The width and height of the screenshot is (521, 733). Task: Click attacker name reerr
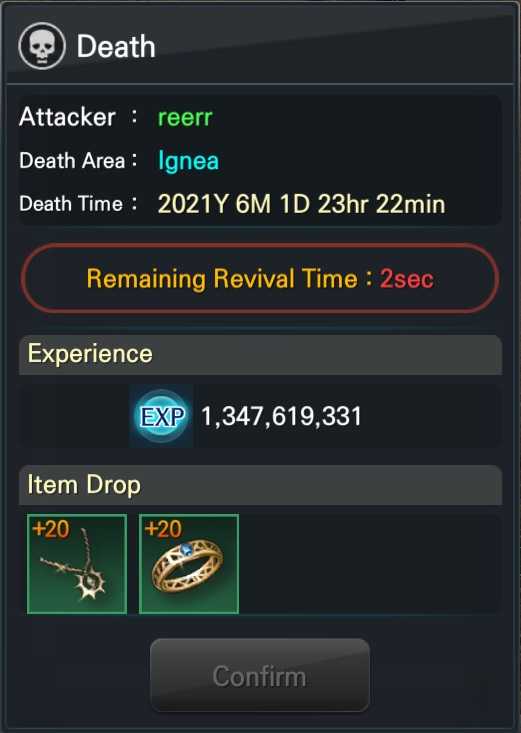pyautogui.click(x=185, y=117)
